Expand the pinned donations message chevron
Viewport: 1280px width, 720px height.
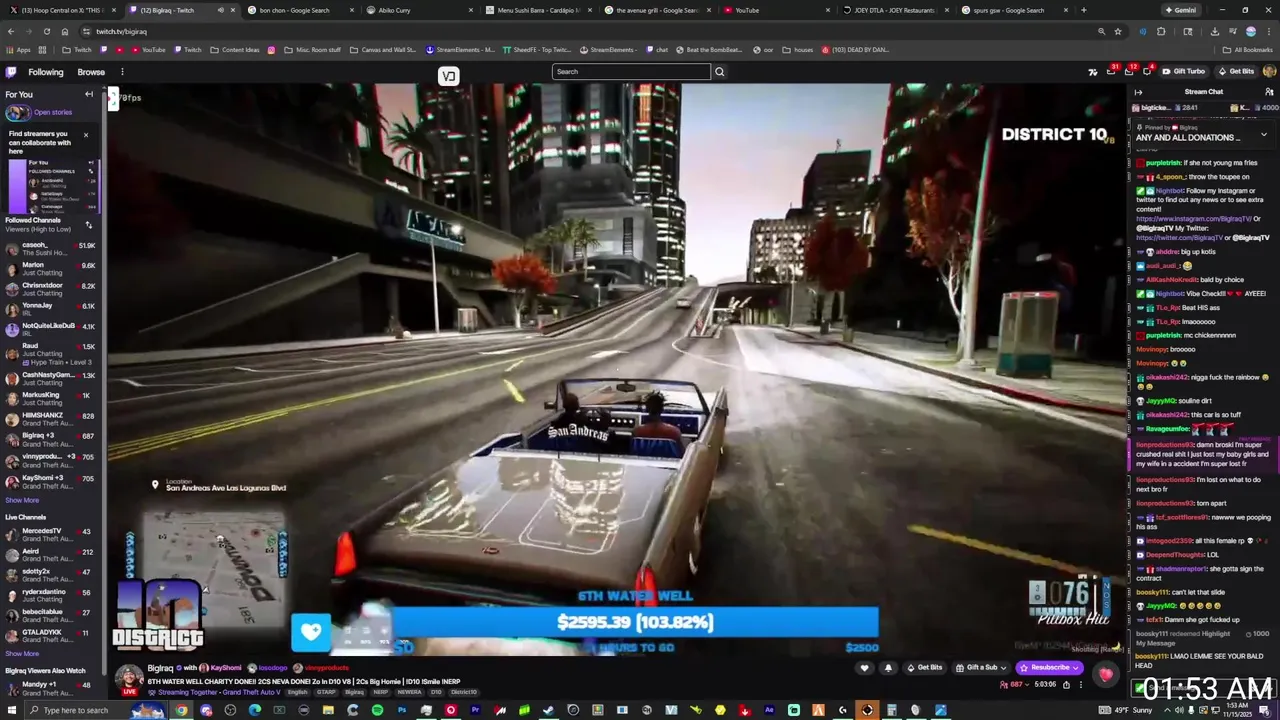1263,133
